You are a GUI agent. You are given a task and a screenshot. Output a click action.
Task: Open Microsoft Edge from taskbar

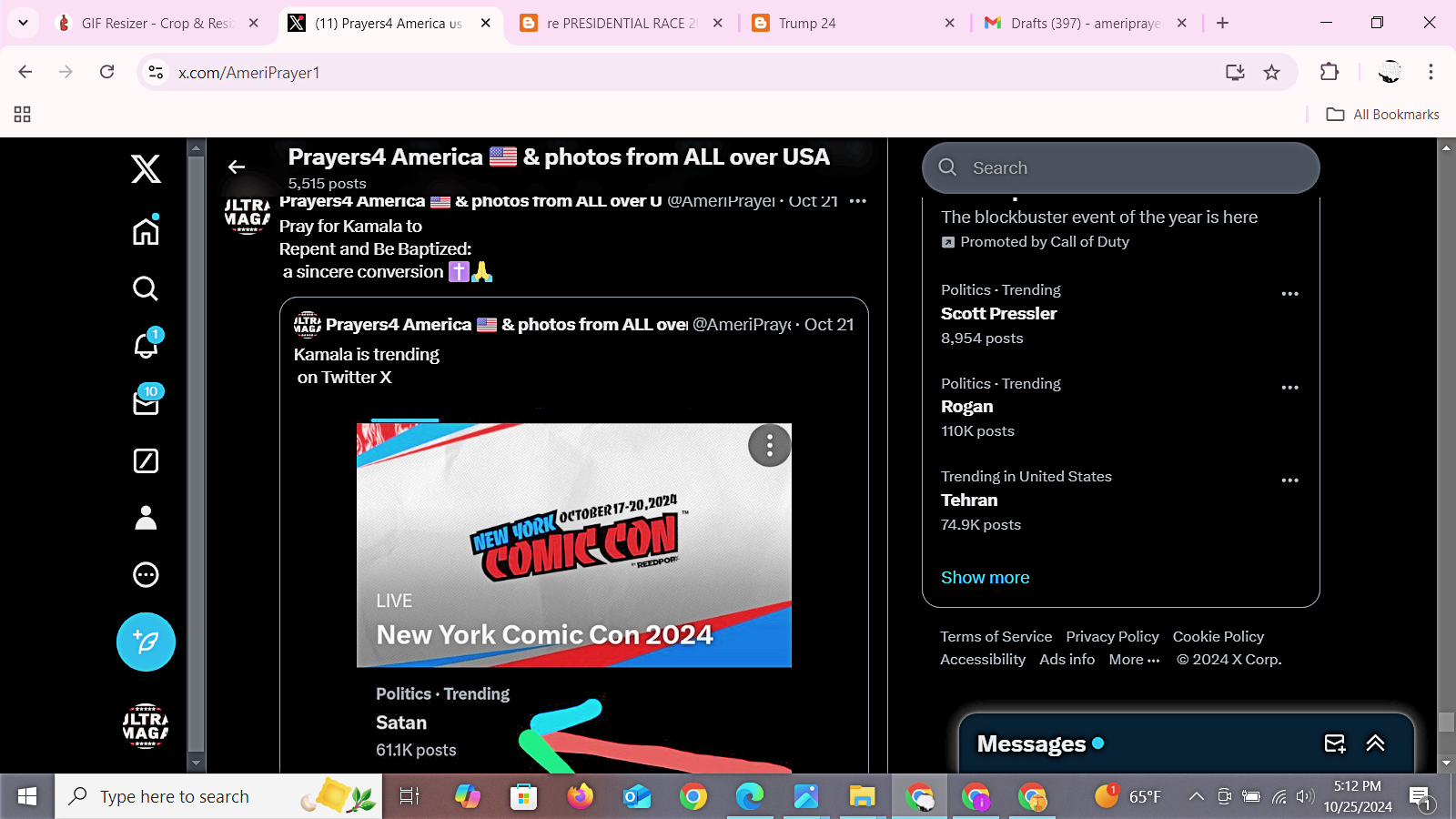pyautogui.click(x=750, y=797)
